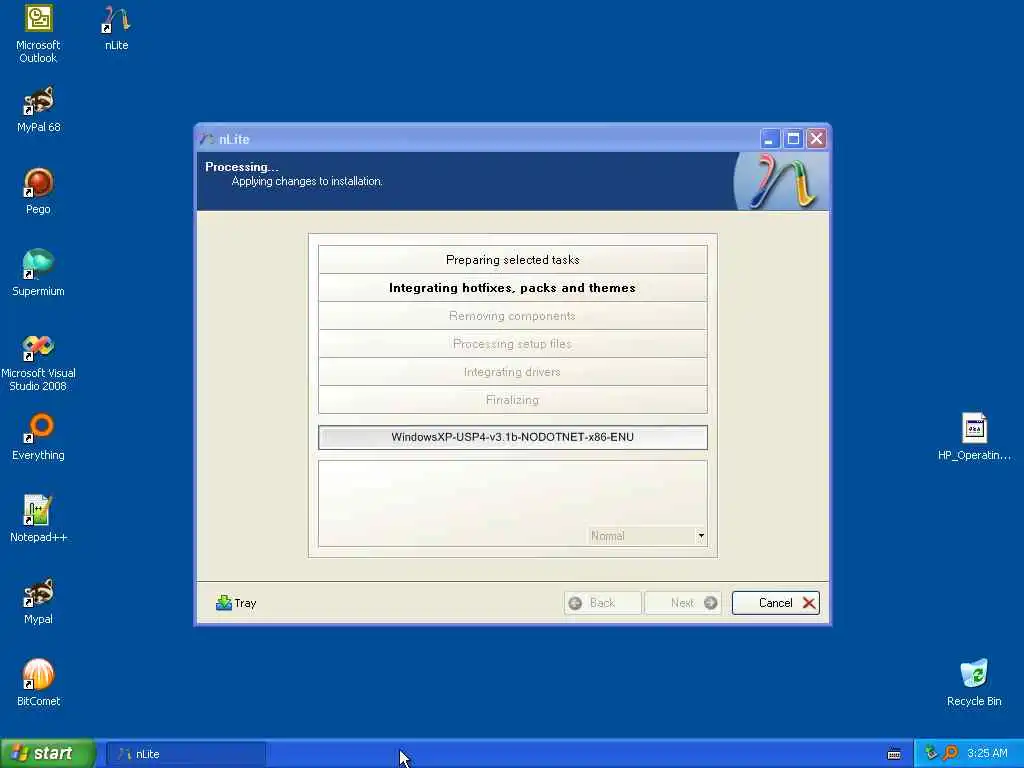Close the nLite window
The width and height of the screenshot is (1024, 768).
pyautogui.click(x=816, y=138)
